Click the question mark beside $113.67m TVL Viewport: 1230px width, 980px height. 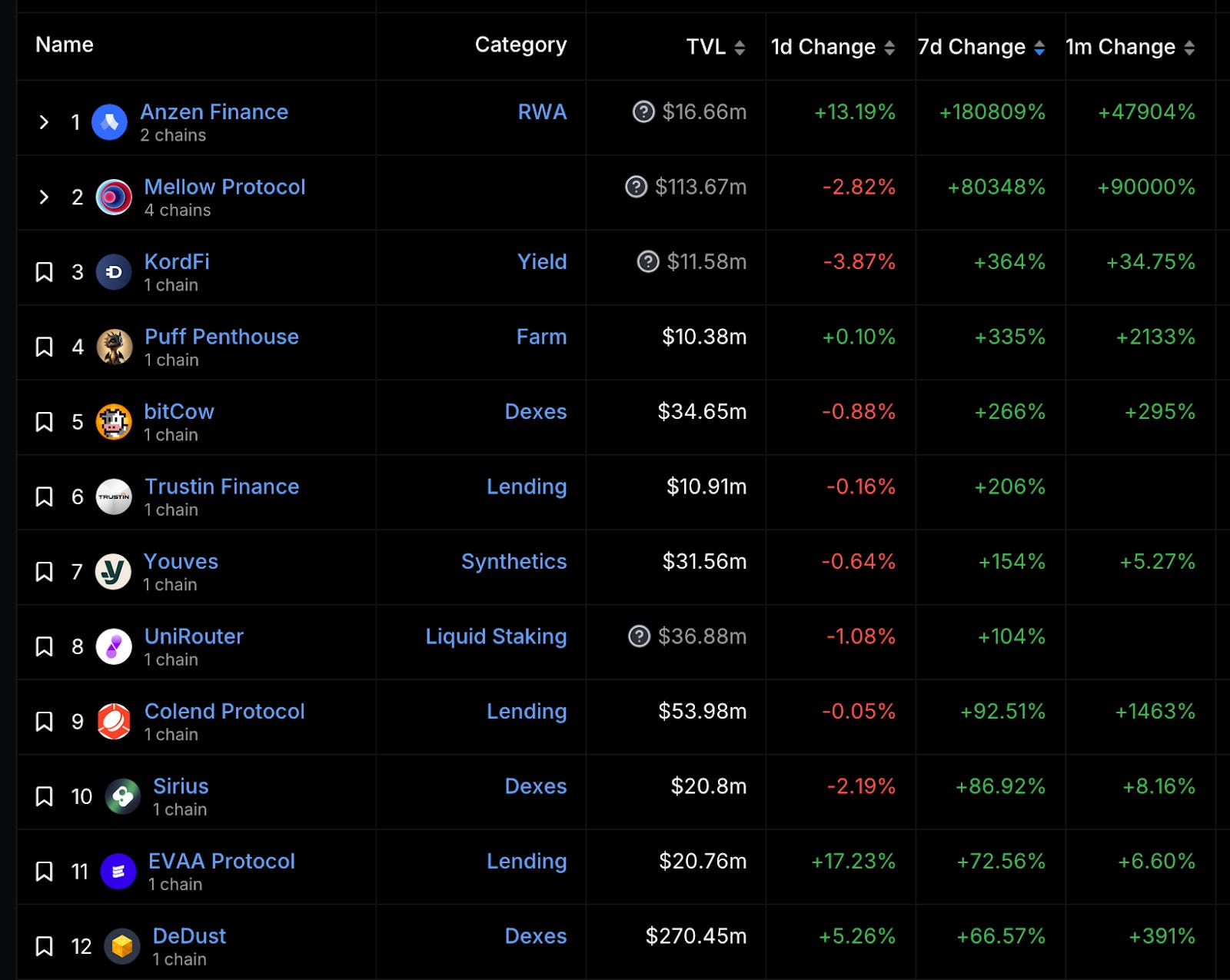point(636,187)
